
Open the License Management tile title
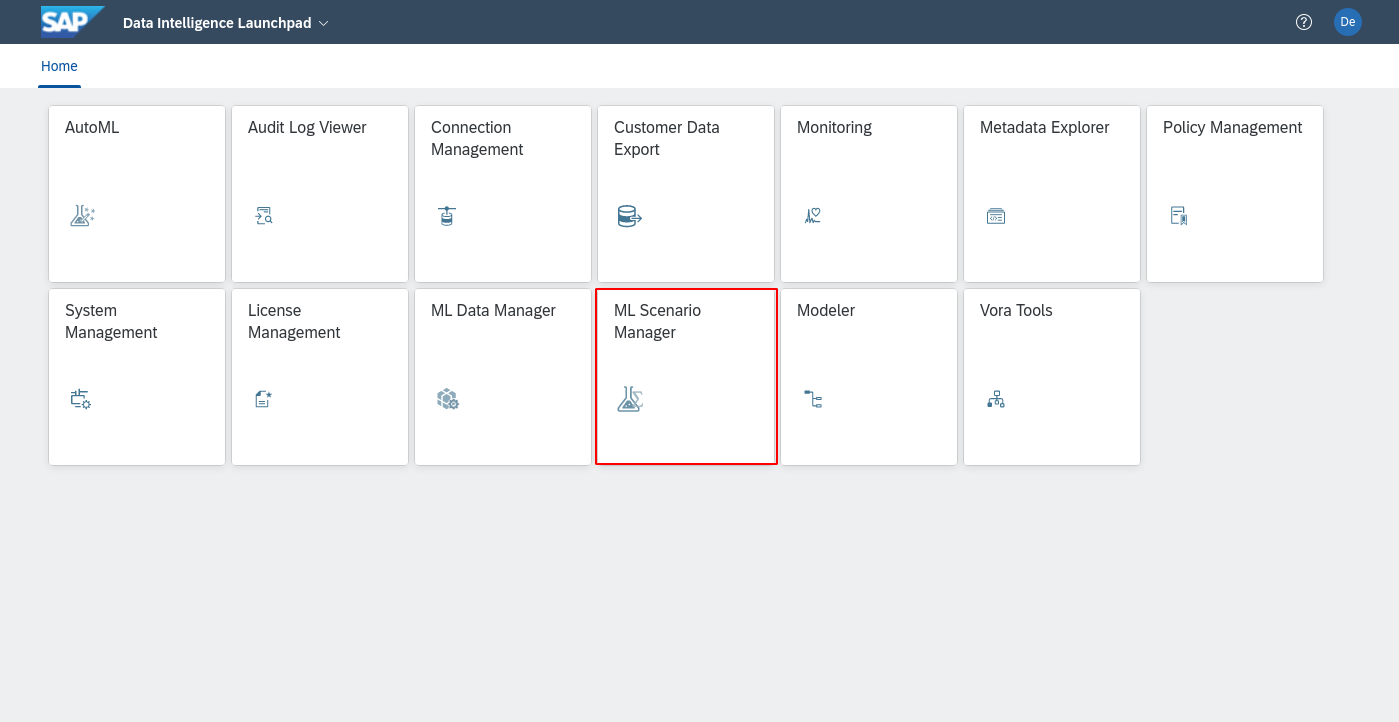click(x=294, y=322)
